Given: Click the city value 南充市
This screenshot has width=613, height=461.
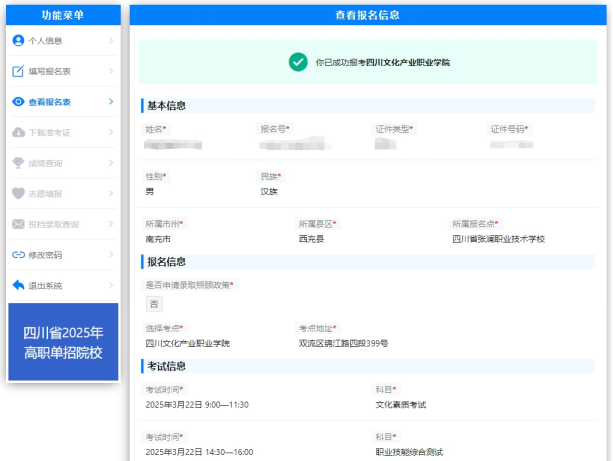Looking at the screenshot, I should (158, 239).
